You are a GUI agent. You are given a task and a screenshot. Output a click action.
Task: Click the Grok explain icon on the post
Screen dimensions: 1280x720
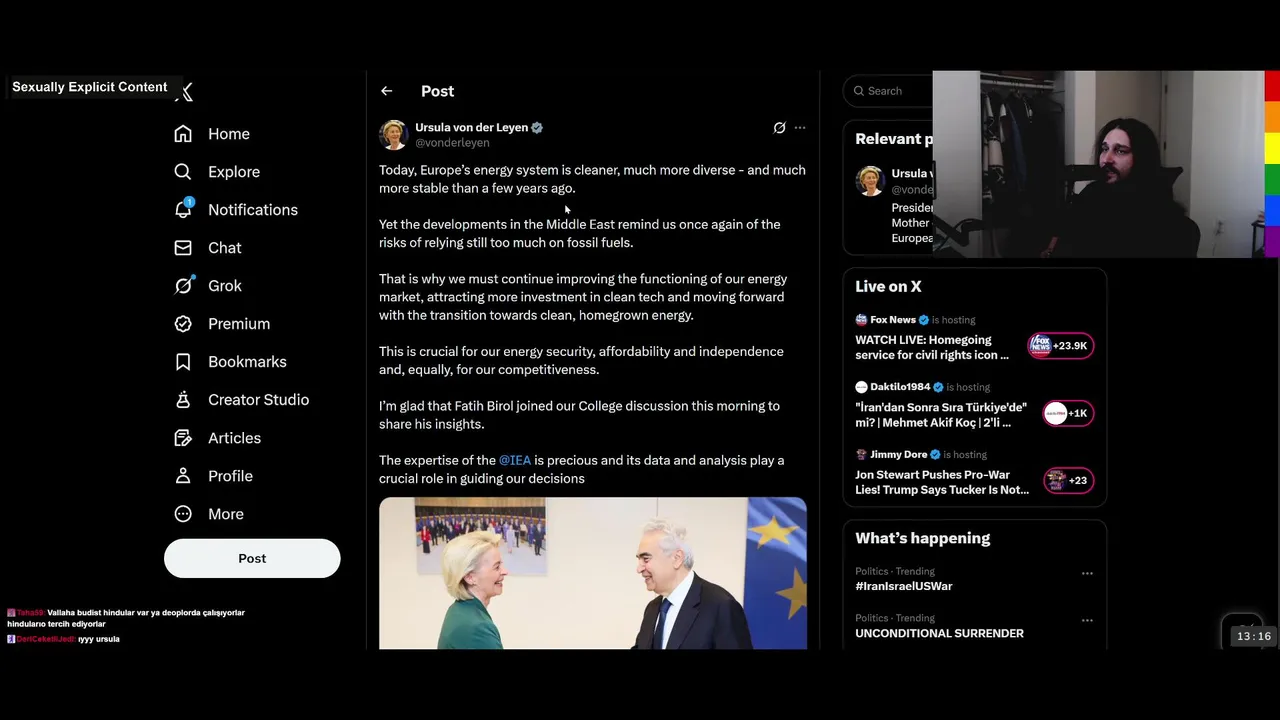tap(780, 128)
